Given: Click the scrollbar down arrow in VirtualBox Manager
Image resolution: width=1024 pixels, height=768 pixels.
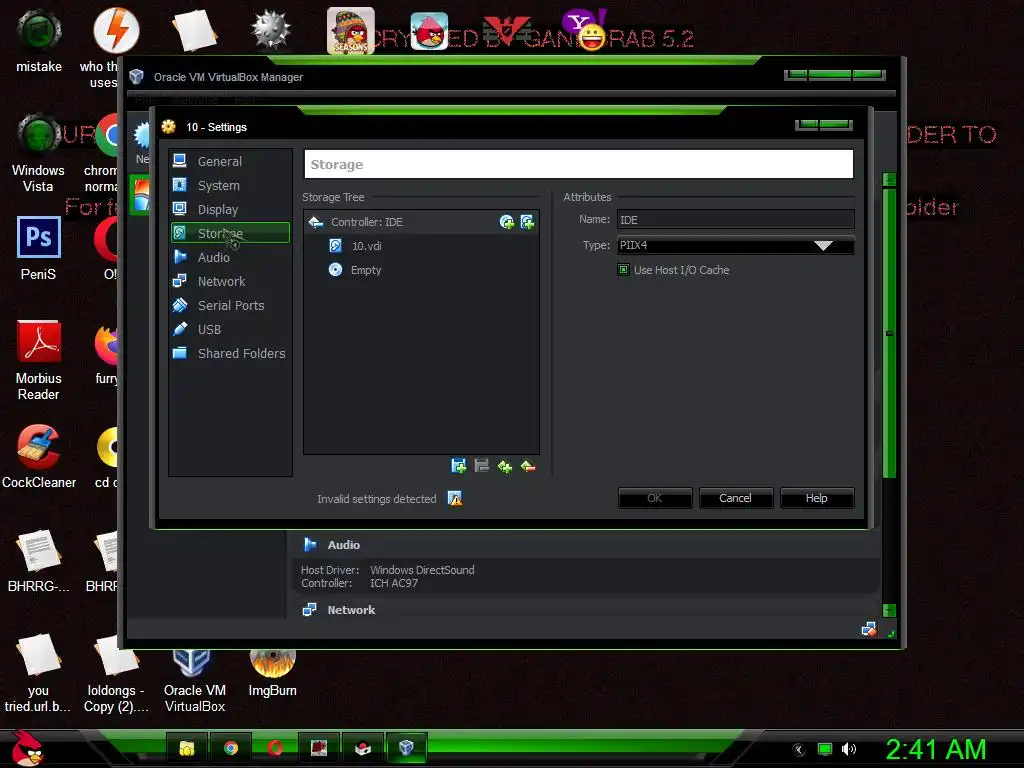Looking at the screenshot, I should pos(889,611).
